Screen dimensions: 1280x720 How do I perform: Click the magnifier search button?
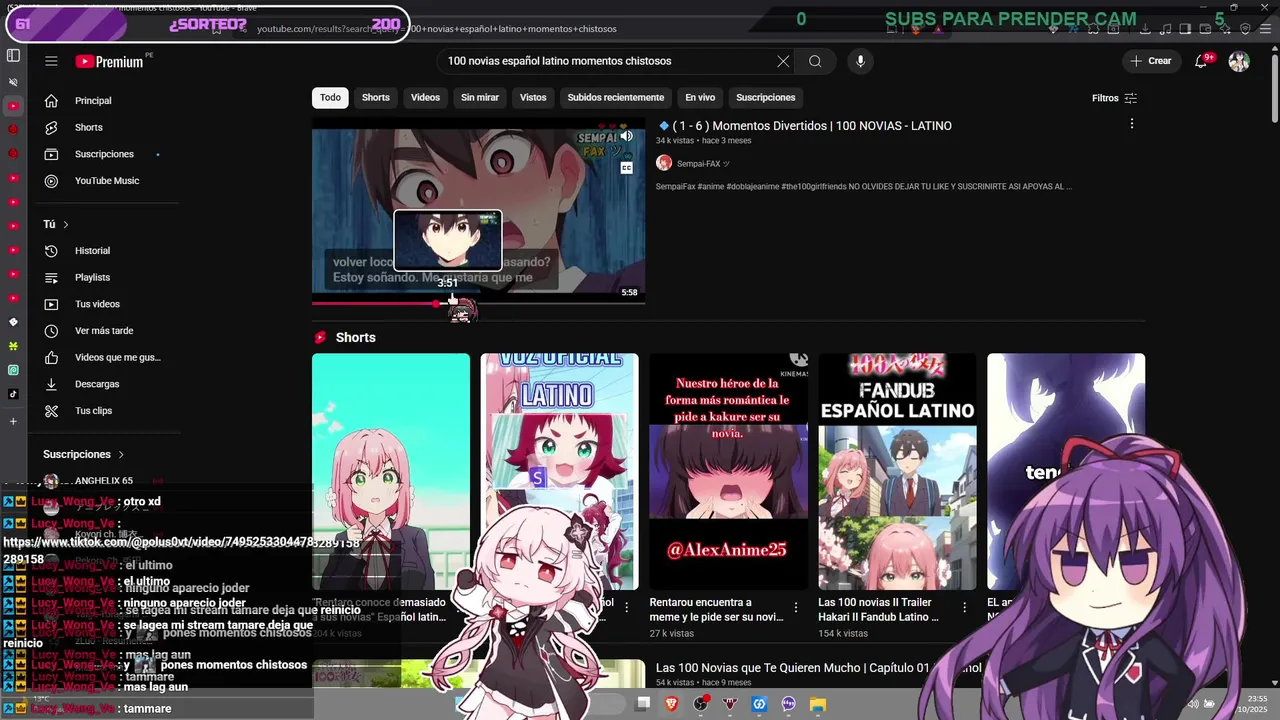815,61
